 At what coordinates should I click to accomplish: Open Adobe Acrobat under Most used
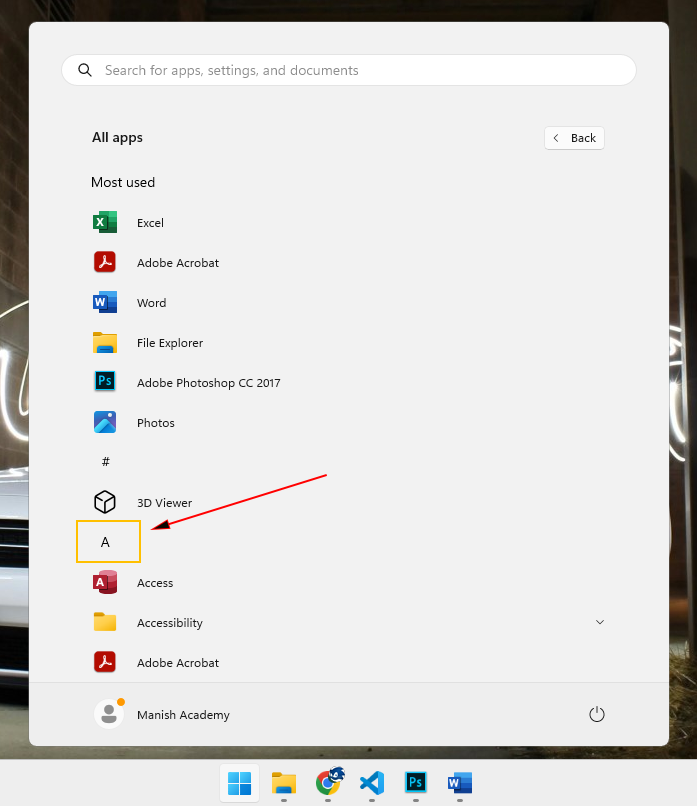point(177,263)
